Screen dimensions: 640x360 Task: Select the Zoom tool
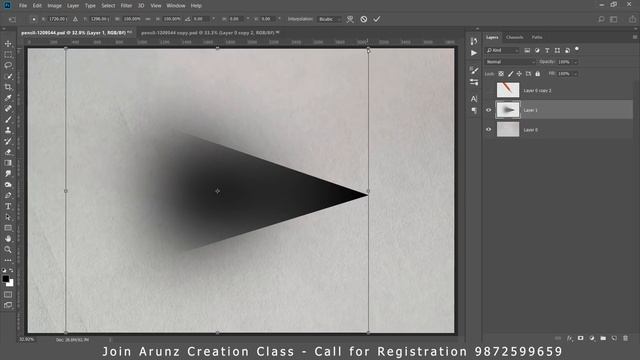[8, 249]
